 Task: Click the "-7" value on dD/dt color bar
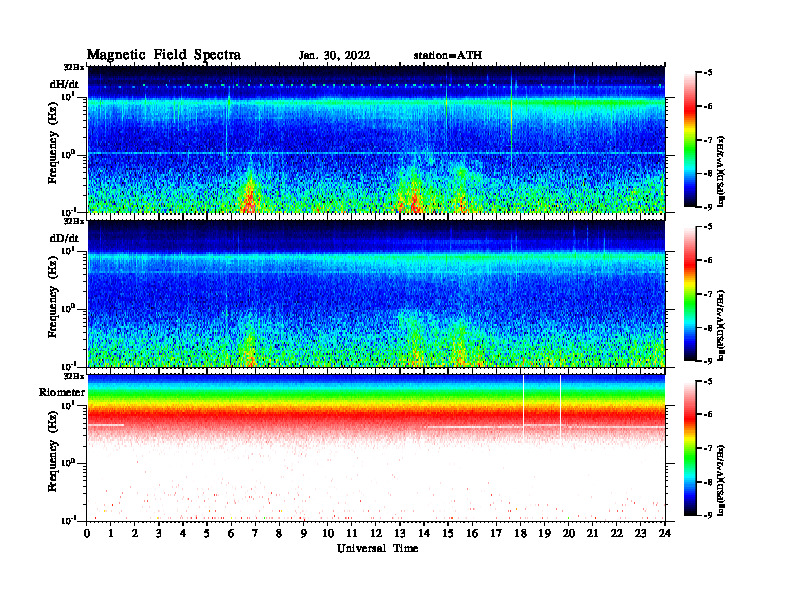708,294
